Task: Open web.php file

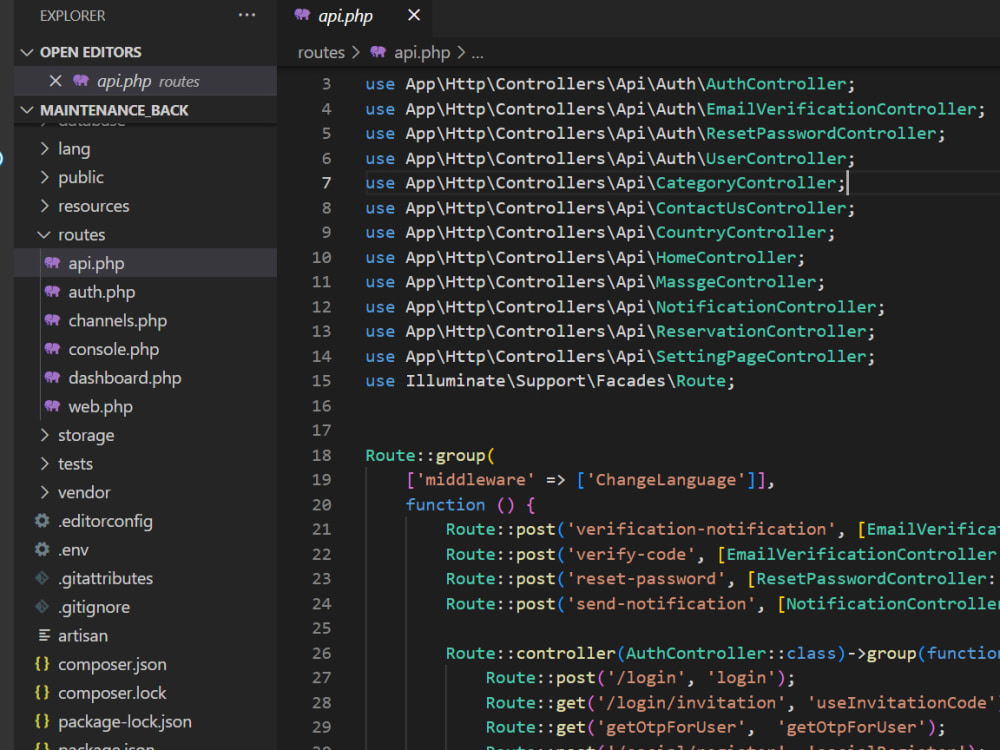Action: click(100, 407)
